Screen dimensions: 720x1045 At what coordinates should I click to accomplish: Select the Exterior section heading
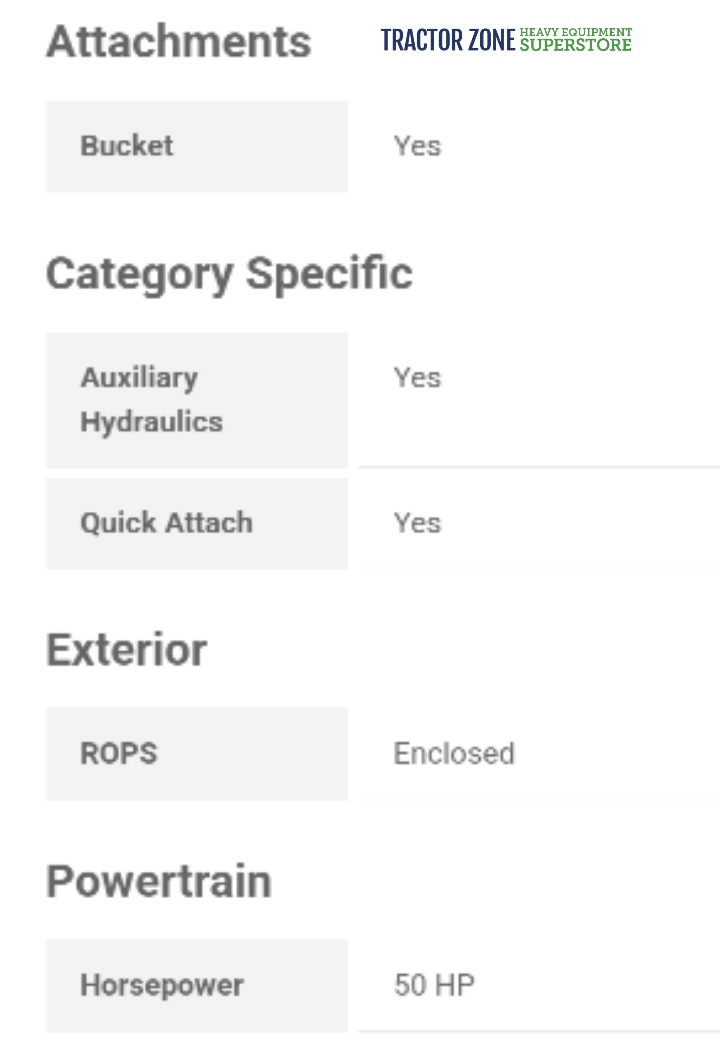pos(127,650)
